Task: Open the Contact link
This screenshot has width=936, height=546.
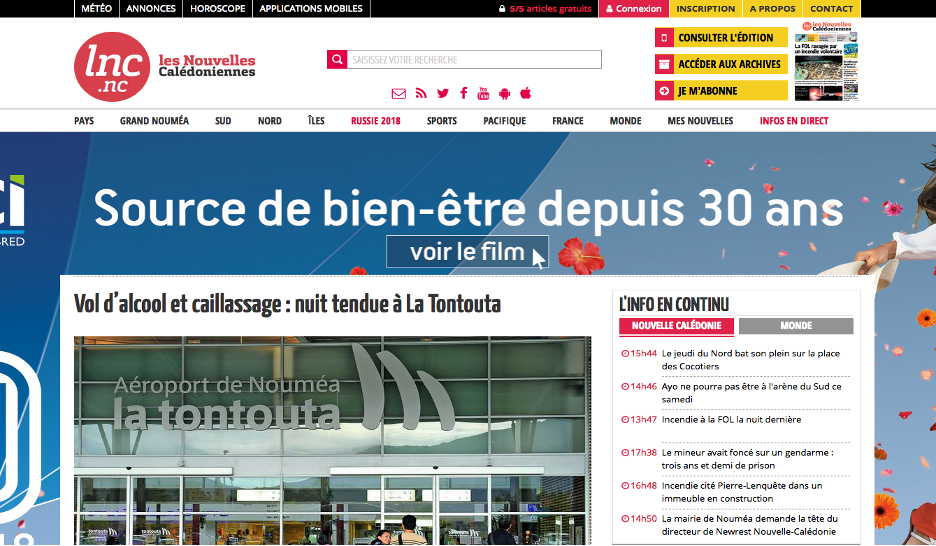Action: tap(832, 8)
